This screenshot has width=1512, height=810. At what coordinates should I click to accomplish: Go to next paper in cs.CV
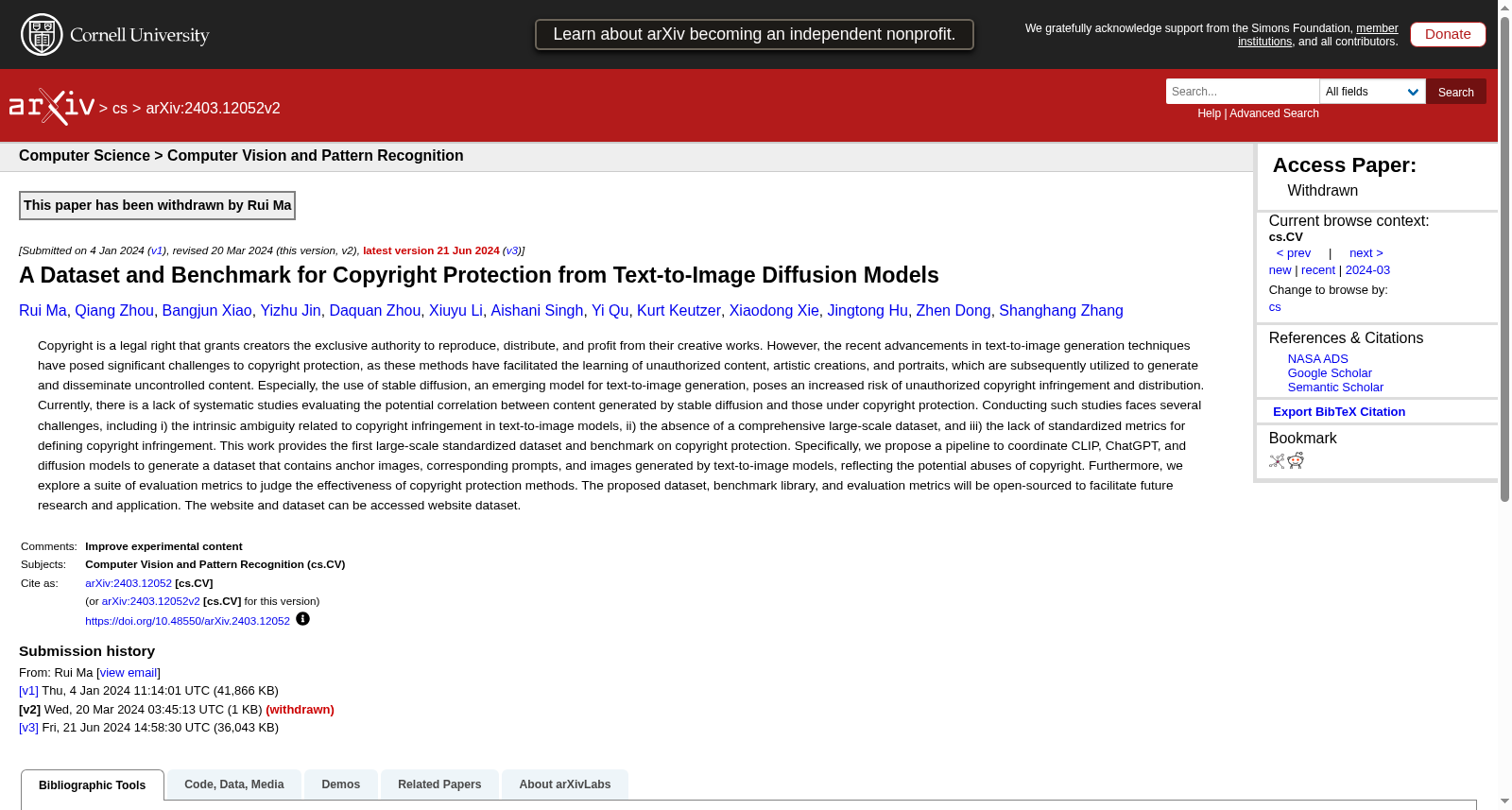(1366, 253)
